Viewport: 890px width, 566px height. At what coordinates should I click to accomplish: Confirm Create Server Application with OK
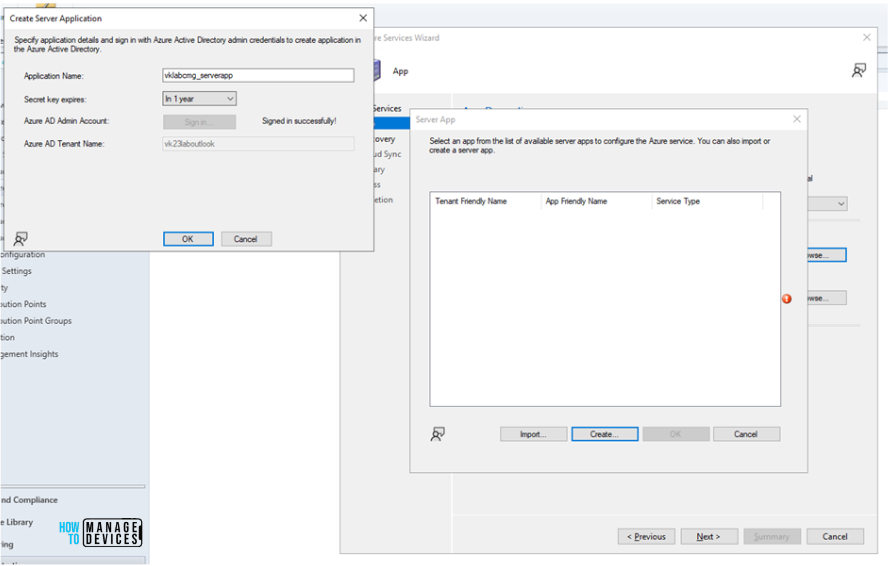188,239
